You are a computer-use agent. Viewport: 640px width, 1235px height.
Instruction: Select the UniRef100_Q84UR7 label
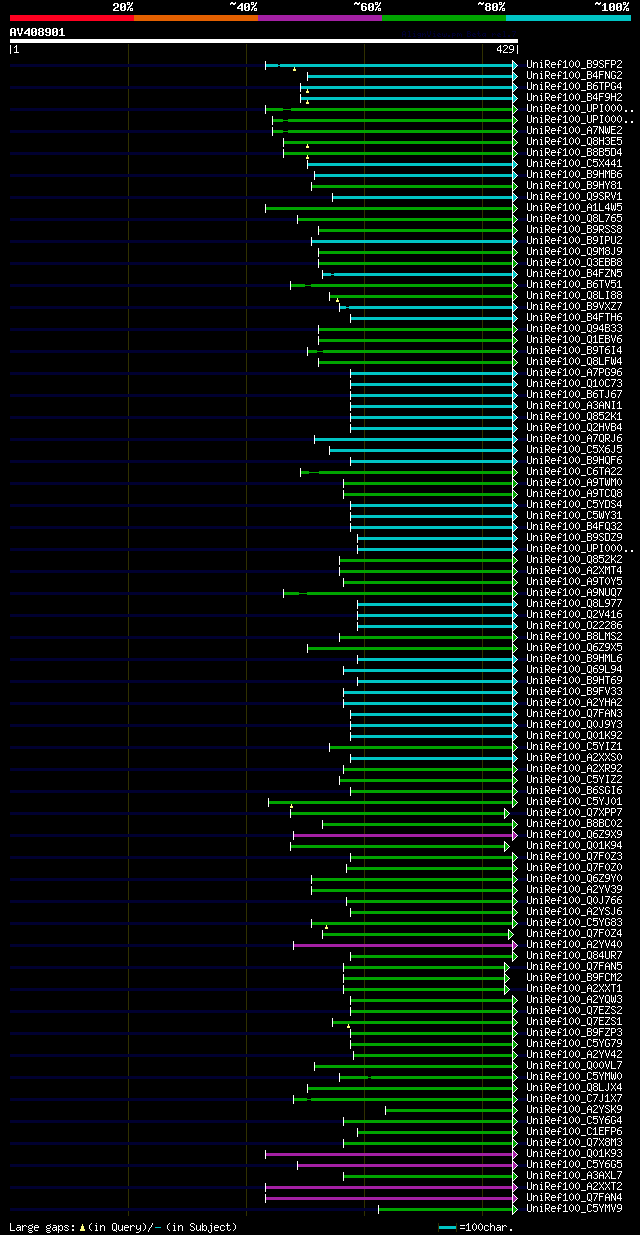pos(574,955)
